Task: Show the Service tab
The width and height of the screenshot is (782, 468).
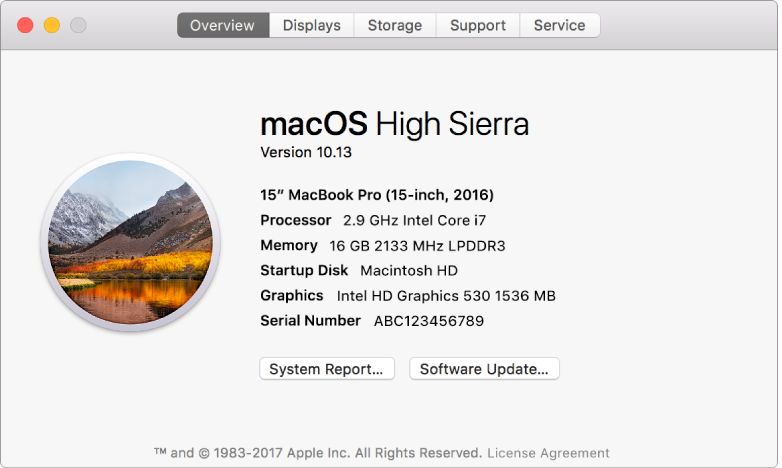Action: click(559, 25)
